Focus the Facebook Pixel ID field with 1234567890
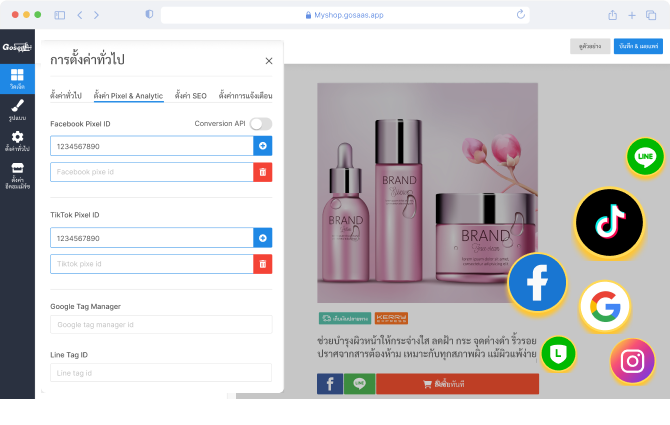This screenshot has height=425, width=670. [x=152, y=146]
